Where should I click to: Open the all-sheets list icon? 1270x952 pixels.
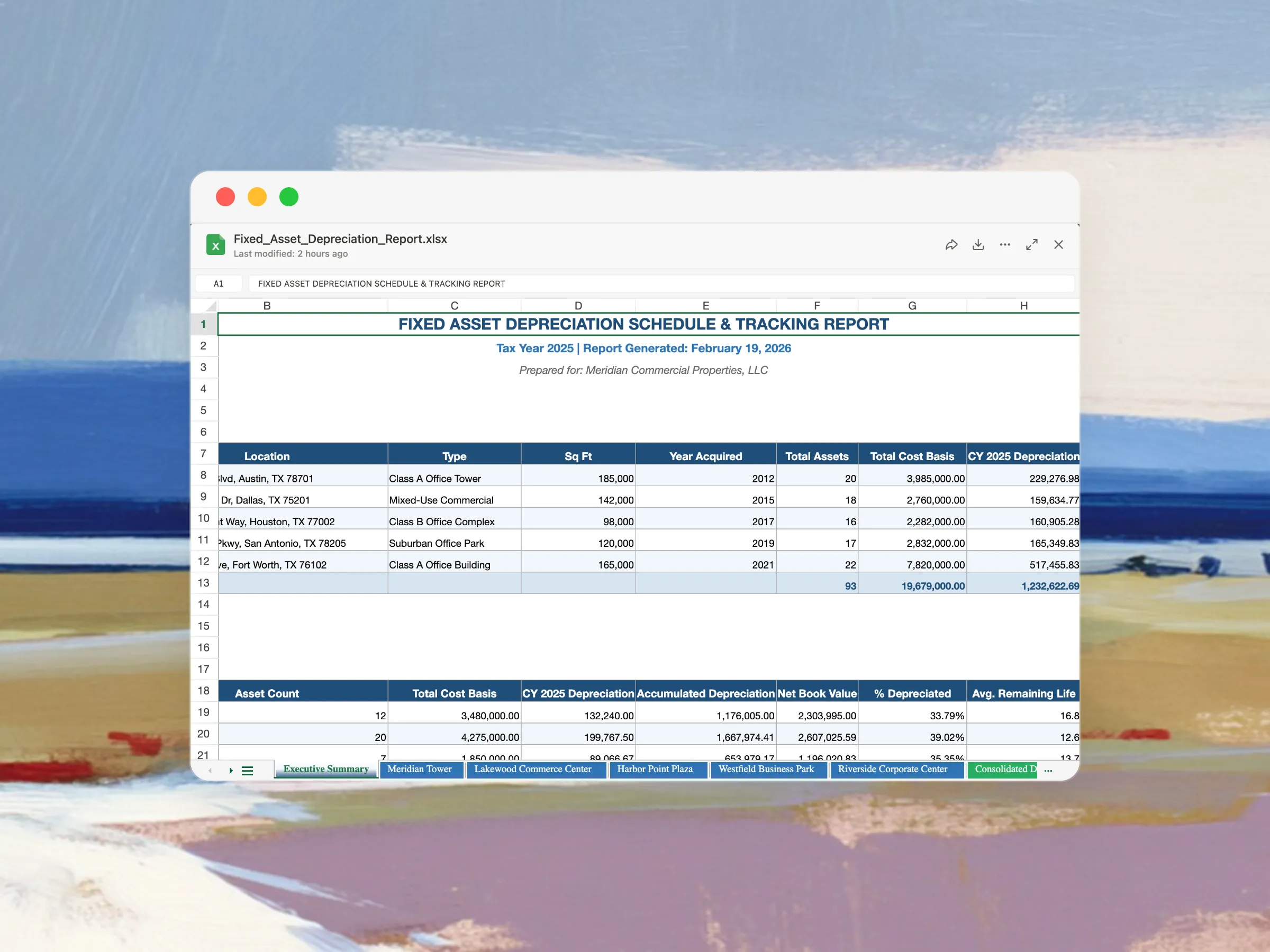click(248, 771)
